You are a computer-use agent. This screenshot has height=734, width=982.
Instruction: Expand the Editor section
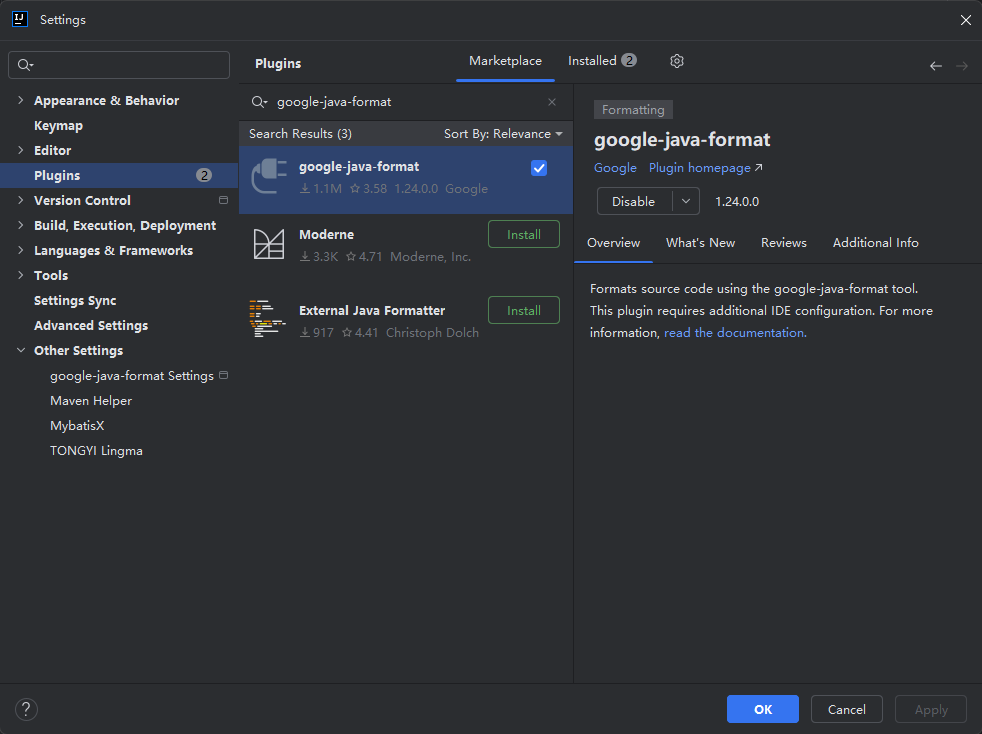tap(21, 150)
